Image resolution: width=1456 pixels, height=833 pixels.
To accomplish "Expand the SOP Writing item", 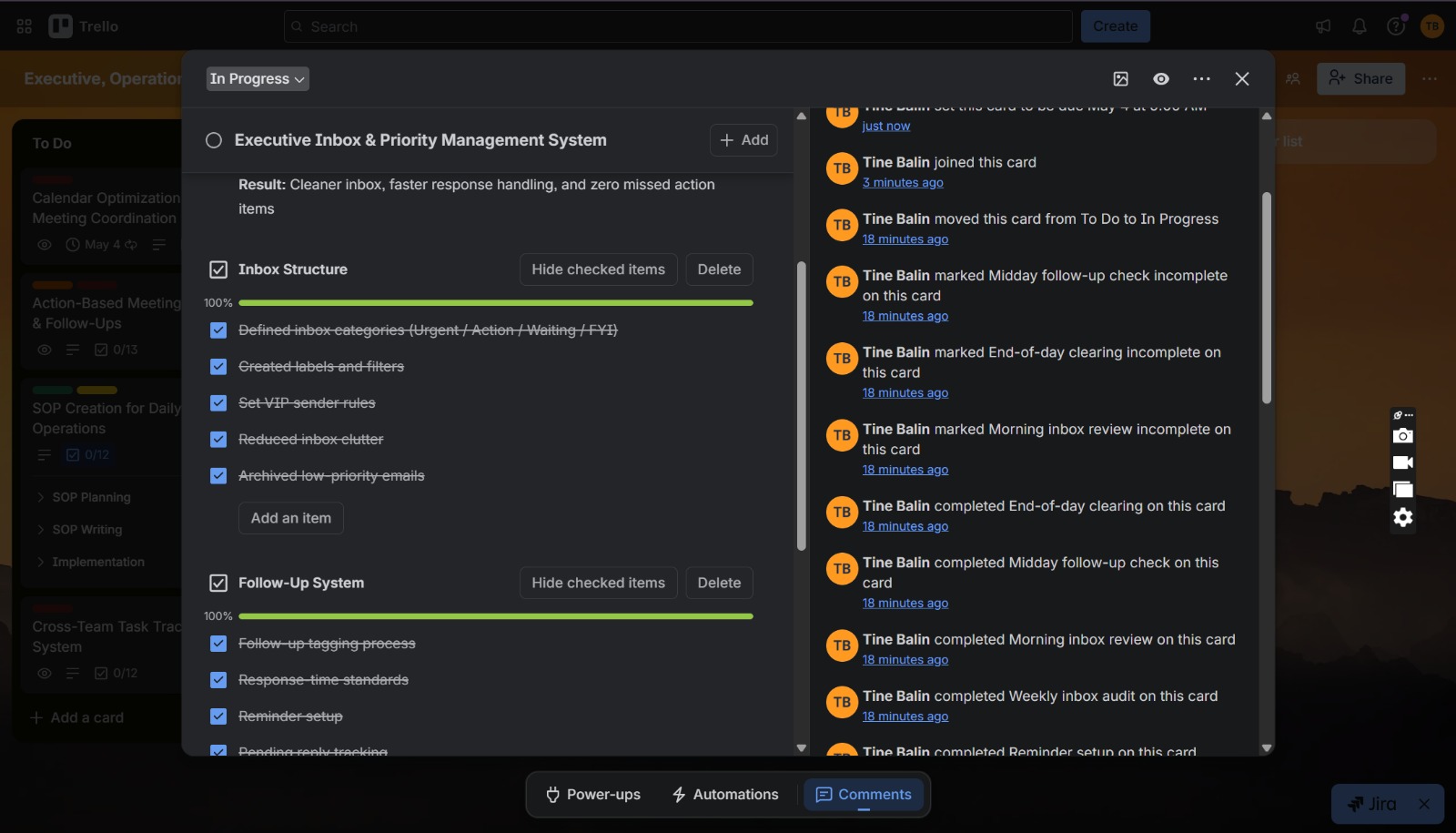I will [x=40, y=530].
